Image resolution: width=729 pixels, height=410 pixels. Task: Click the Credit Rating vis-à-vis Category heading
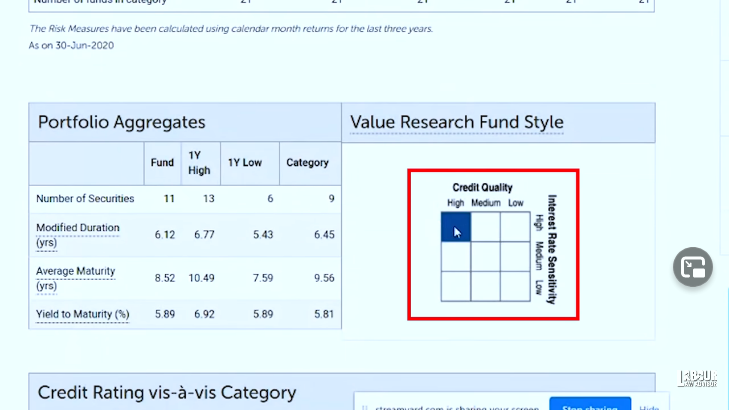click(167, 393)
